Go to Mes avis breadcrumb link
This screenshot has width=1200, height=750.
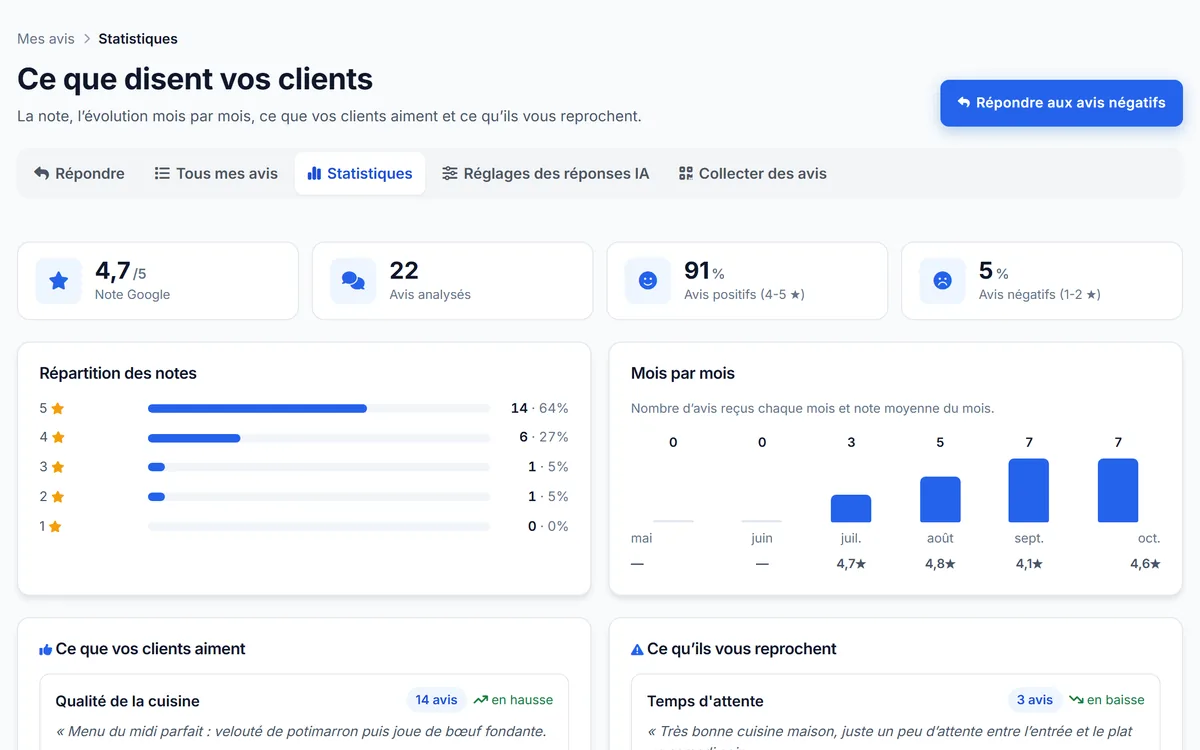[46, 39]
